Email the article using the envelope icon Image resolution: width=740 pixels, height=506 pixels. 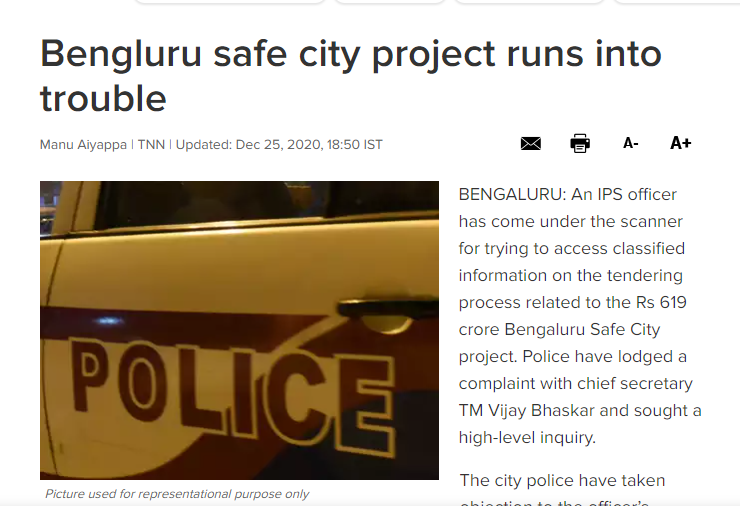click(530, 143)
